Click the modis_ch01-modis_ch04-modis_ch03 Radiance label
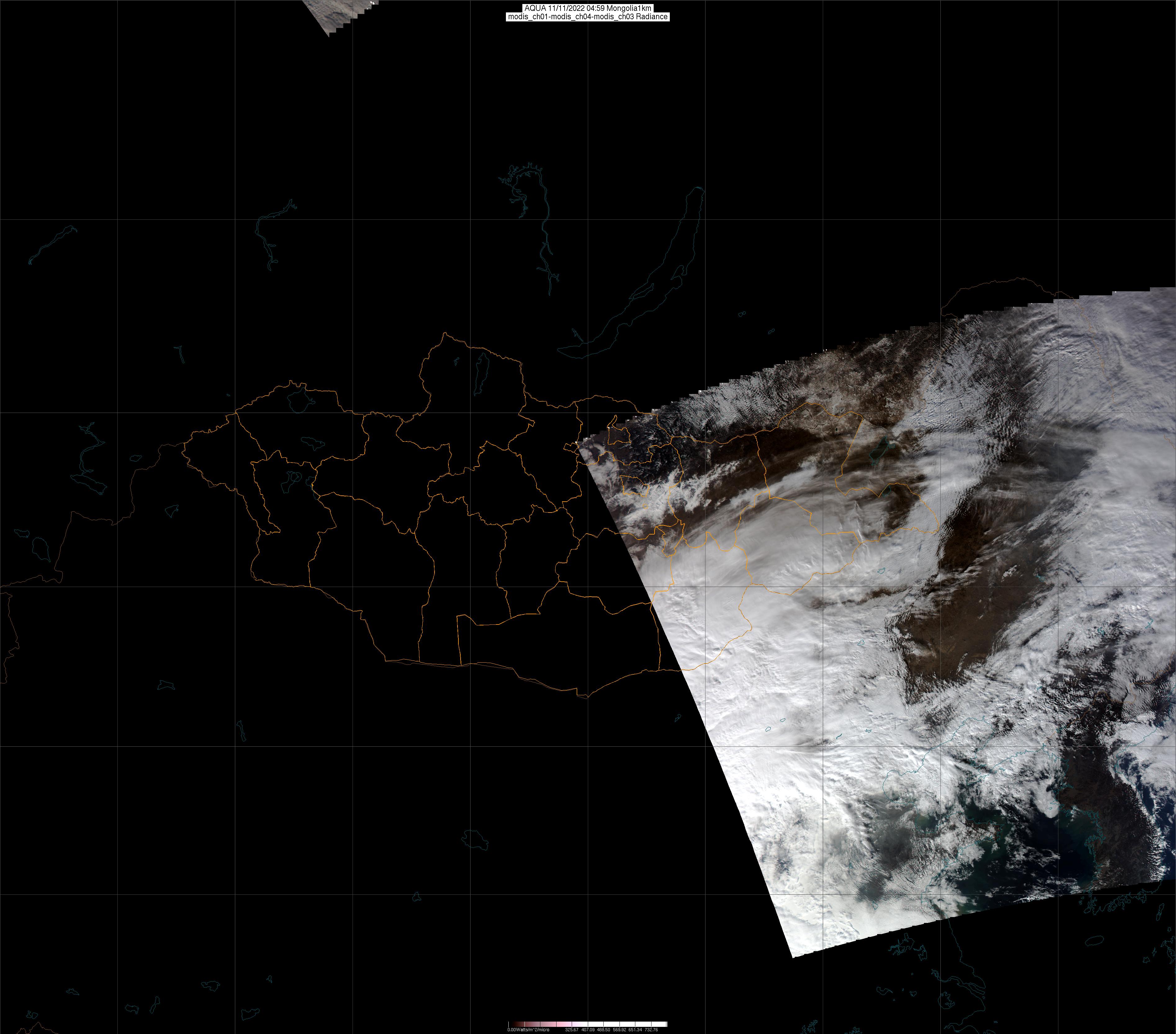1176x1034 pixels. click(x=588, y=17)
